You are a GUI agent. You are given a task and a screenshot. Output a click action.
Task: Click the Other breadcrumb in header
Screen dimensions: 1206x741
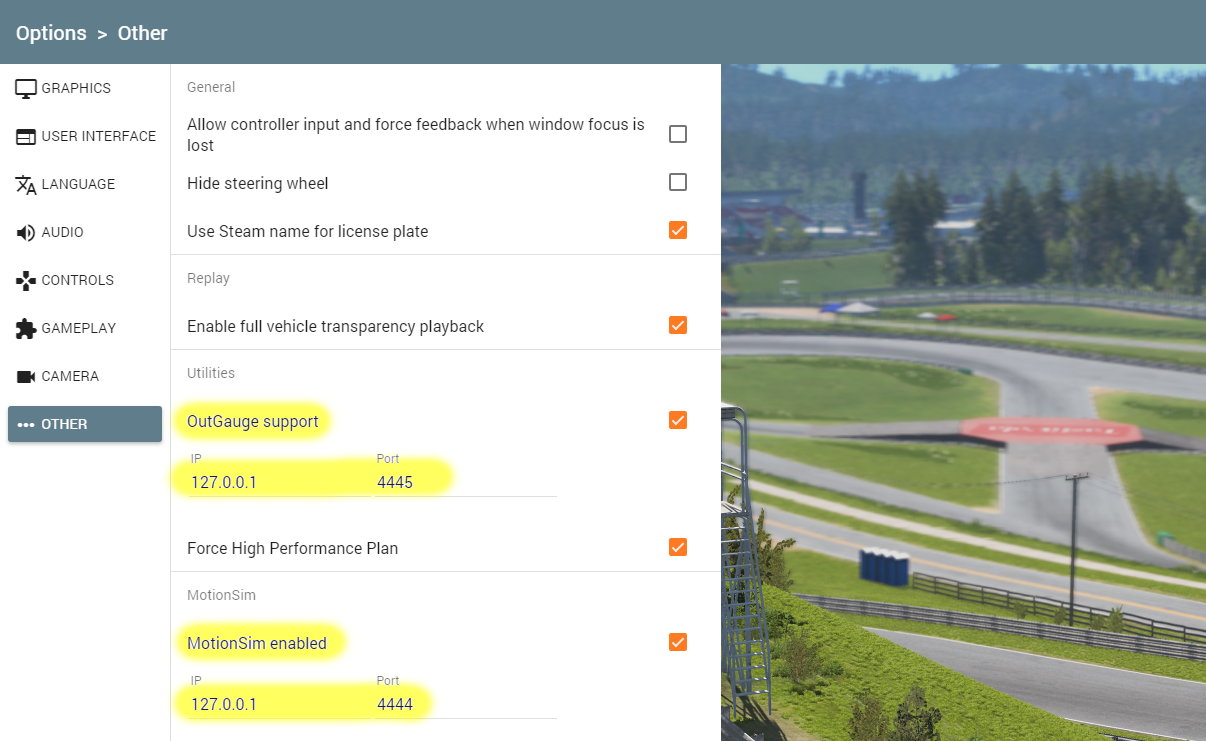tap(143, 33)
